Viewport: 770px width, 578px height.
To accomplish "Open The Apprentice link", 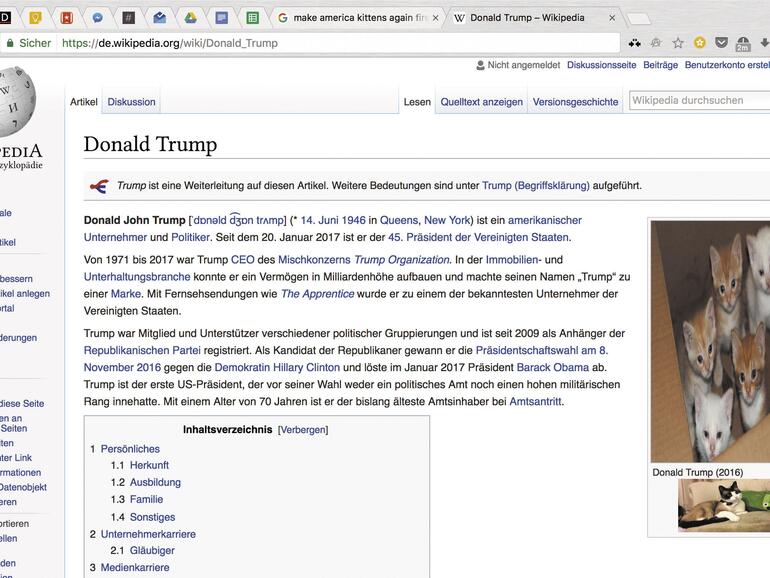I will [x=317, y=294].
